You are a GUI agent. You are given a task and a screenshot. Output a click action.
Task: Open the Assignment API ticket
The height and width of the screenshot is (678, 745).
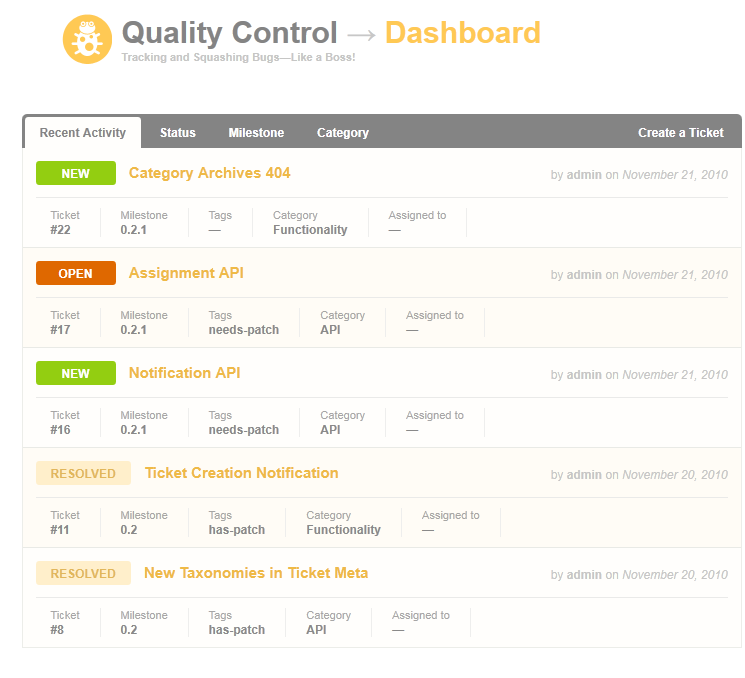(186, 273)
